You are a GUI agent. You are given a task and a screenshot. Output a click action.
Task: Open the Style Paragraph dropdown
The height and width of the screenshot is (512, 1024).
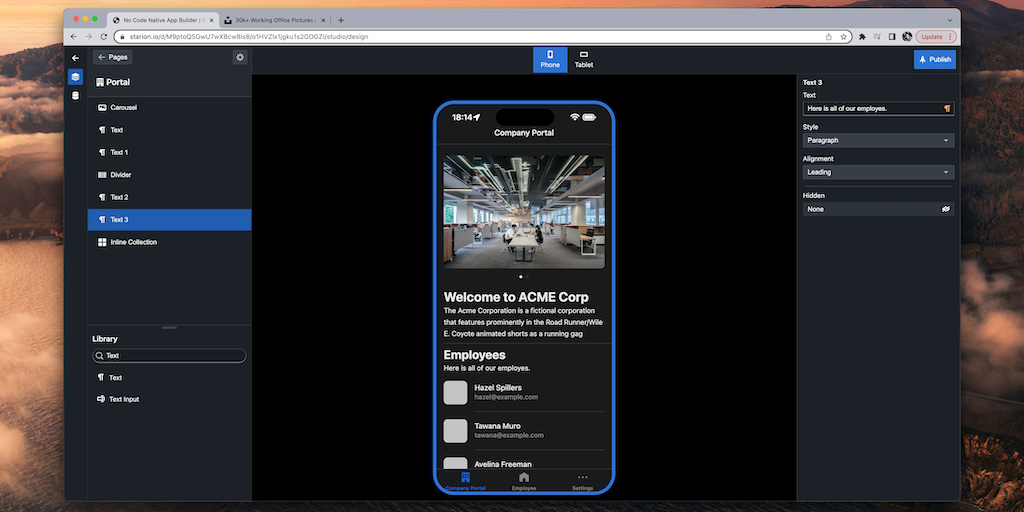(x=878, y=140)
